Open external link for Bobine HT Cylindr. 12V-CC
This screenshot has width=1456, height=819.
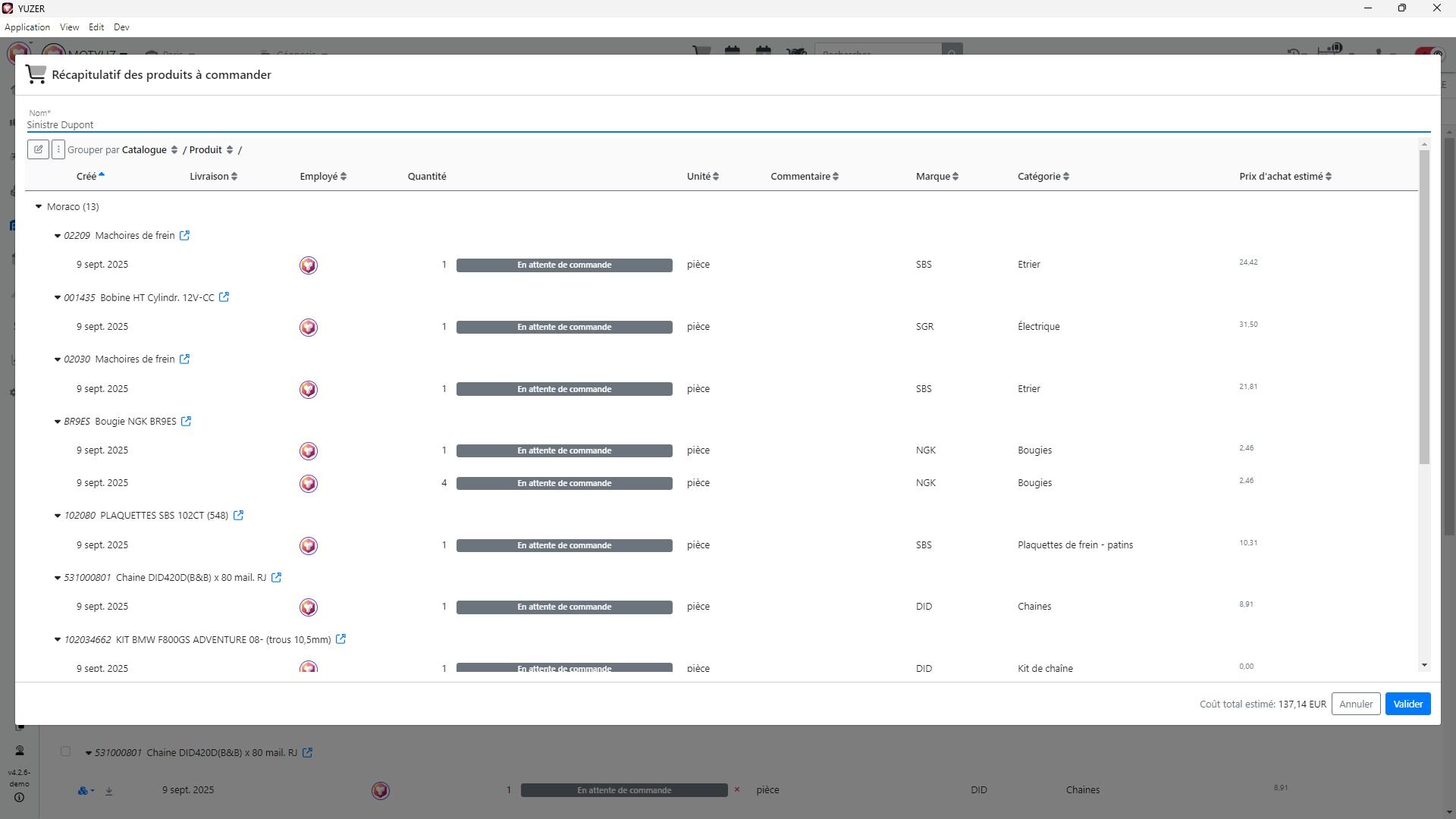[x=224, y=297]
